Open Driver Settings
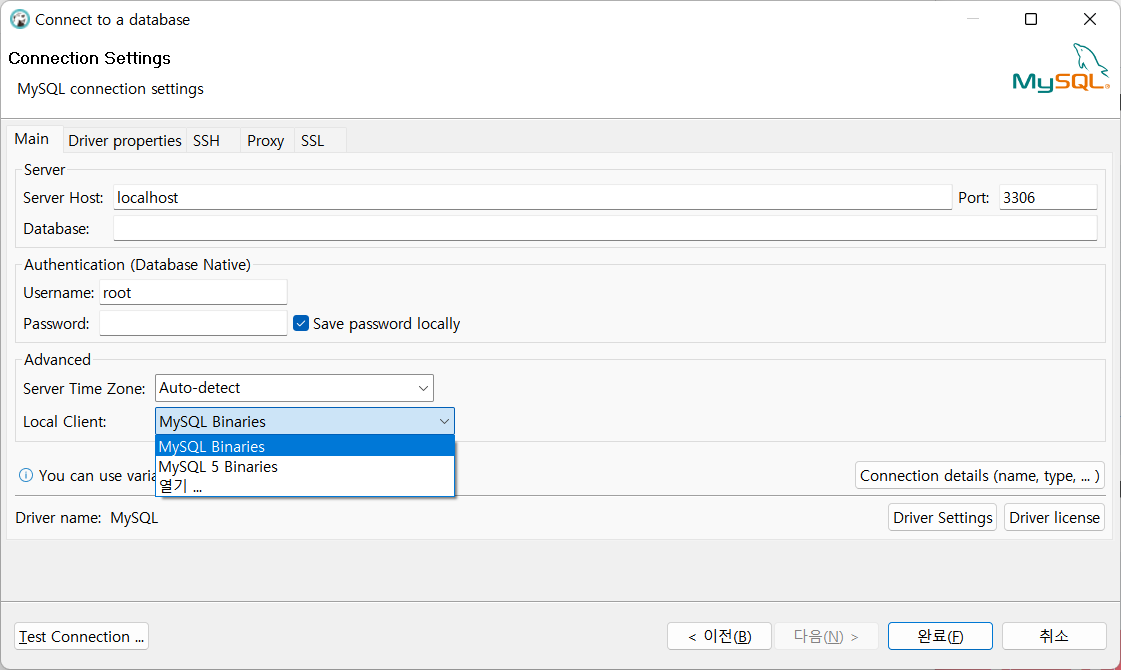 tap(942, 518)
